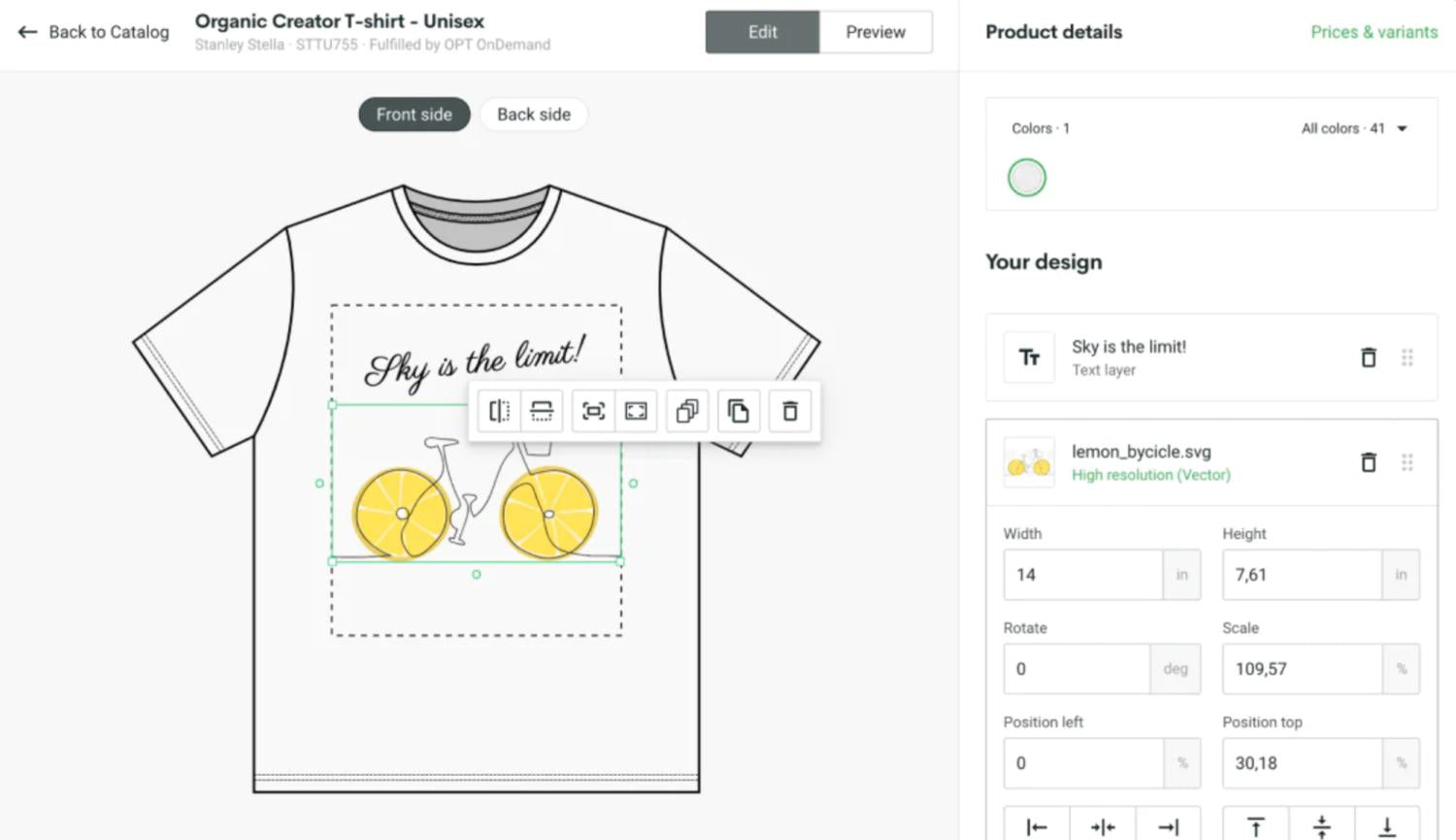
Task: Open the Prices & variants link
Action: (x=1373, y=32)
